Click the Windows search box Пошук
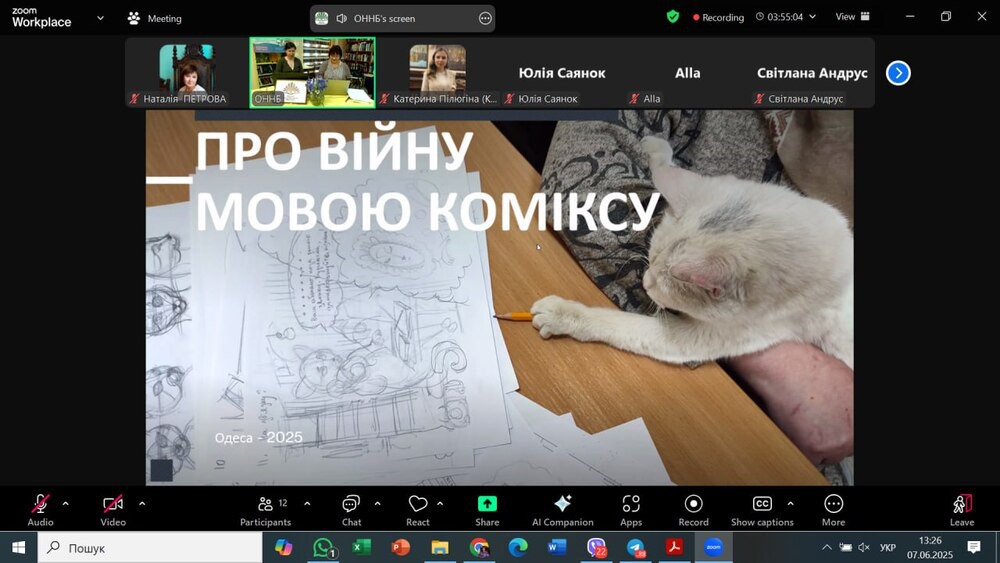Screen dimensions: 1000x563 (150, 548)
